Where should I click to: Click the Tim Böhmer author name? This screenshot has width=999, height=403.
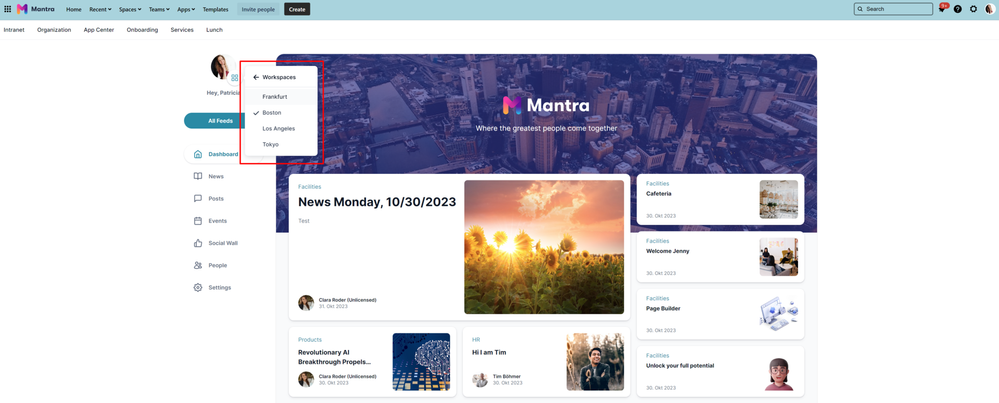click(507, 376)
